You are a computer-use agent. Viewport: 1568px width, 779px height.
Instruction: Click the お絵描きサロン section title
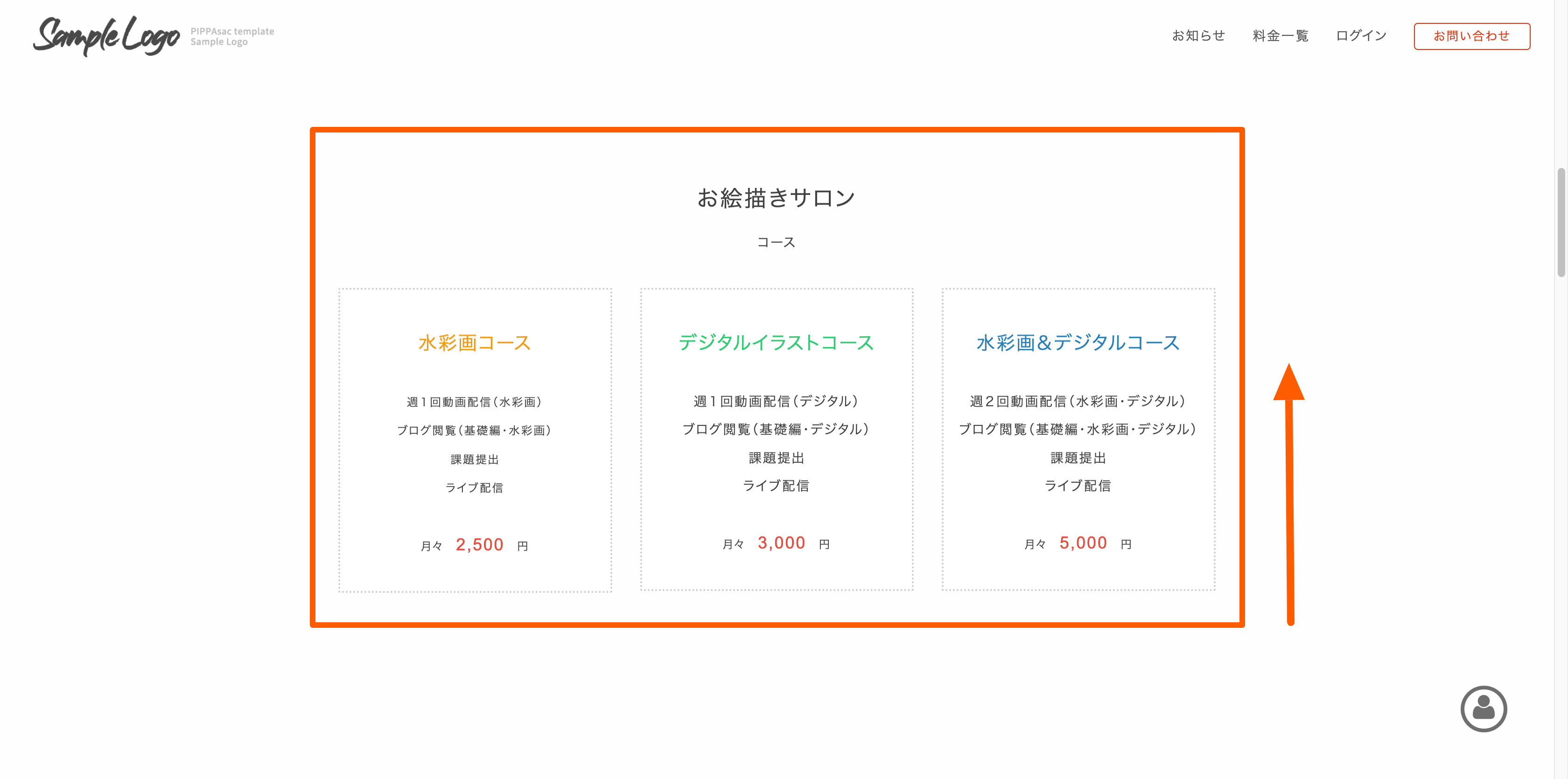pyautogui.click(x=776, y=198)
